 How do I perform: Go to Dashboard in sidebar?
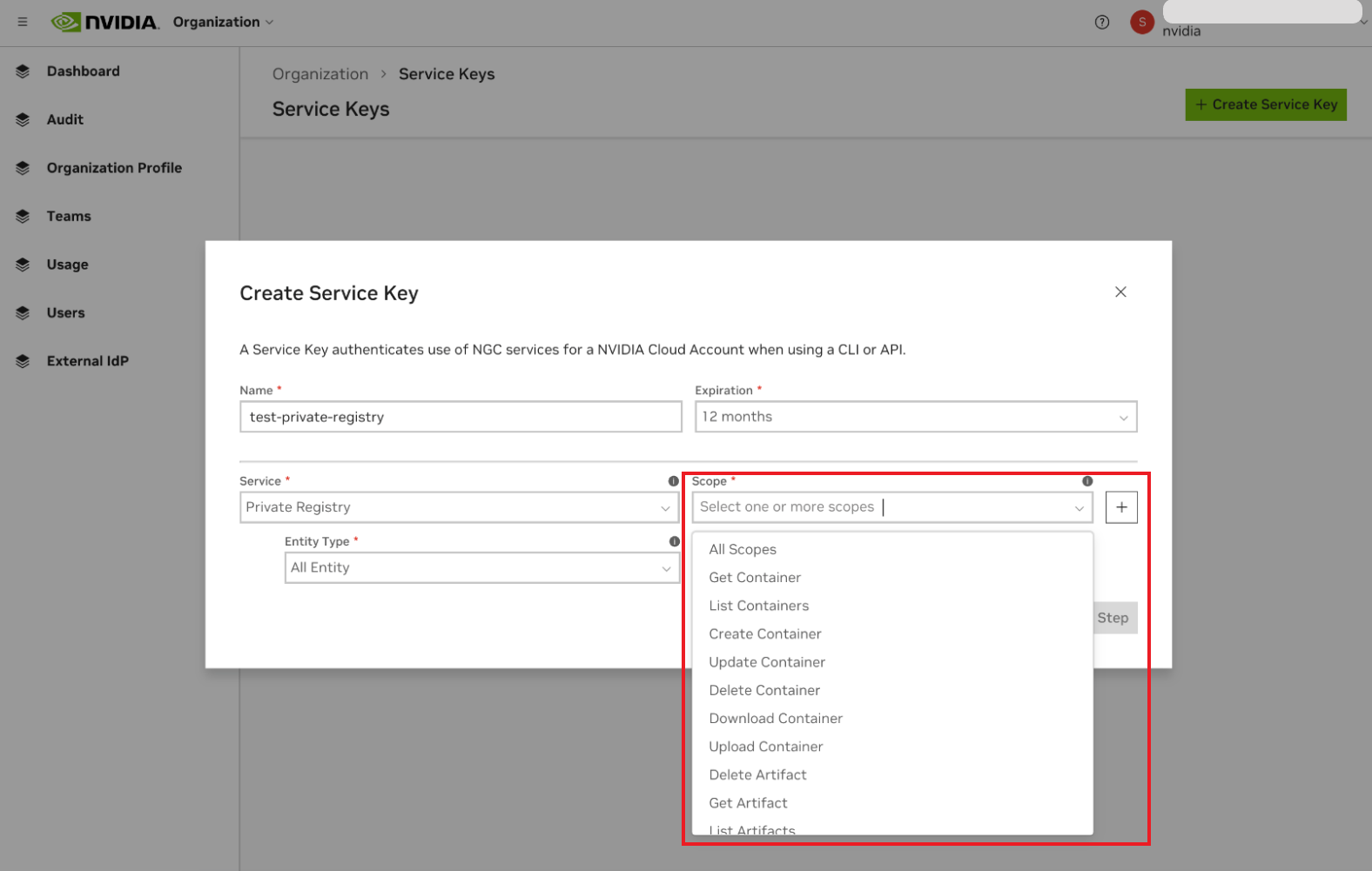[x=84, y=71]
